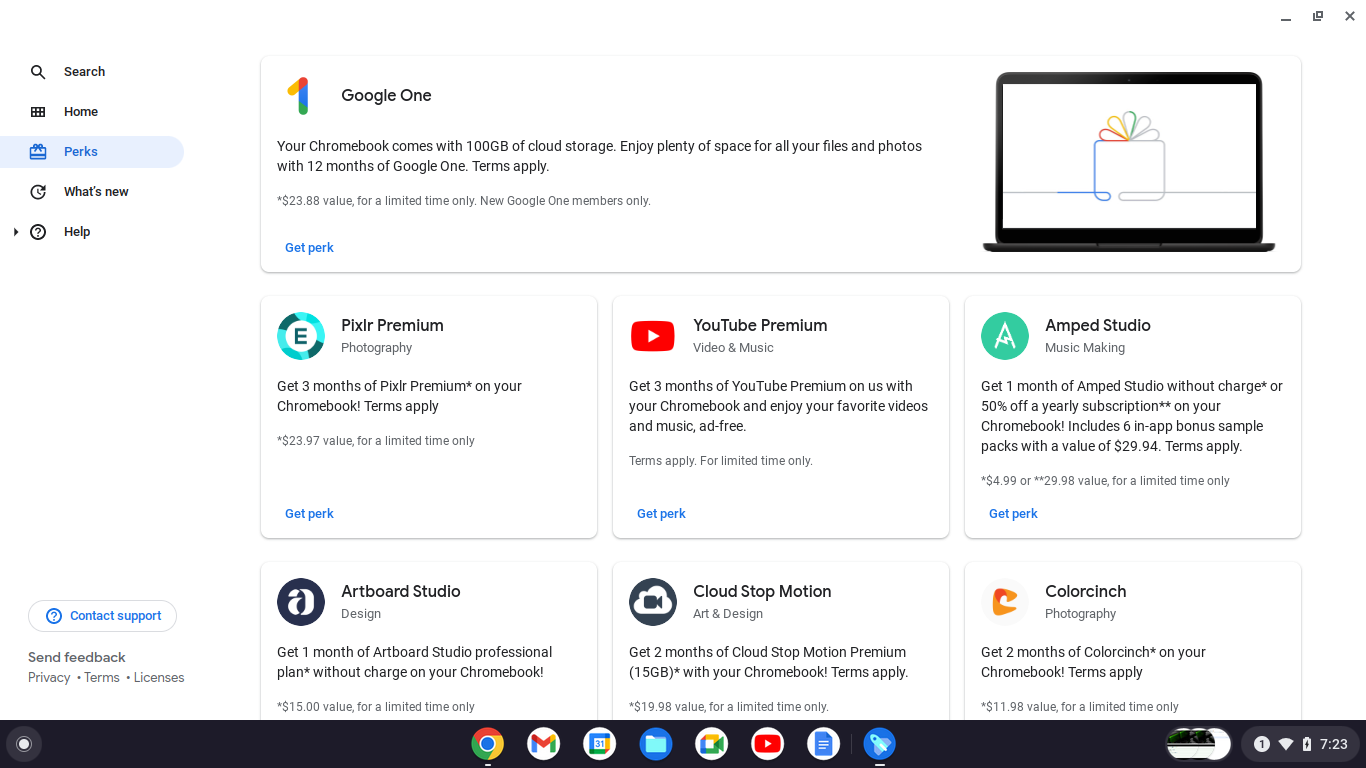Click the Colorcinch app icon

[x=1005, y=602]
